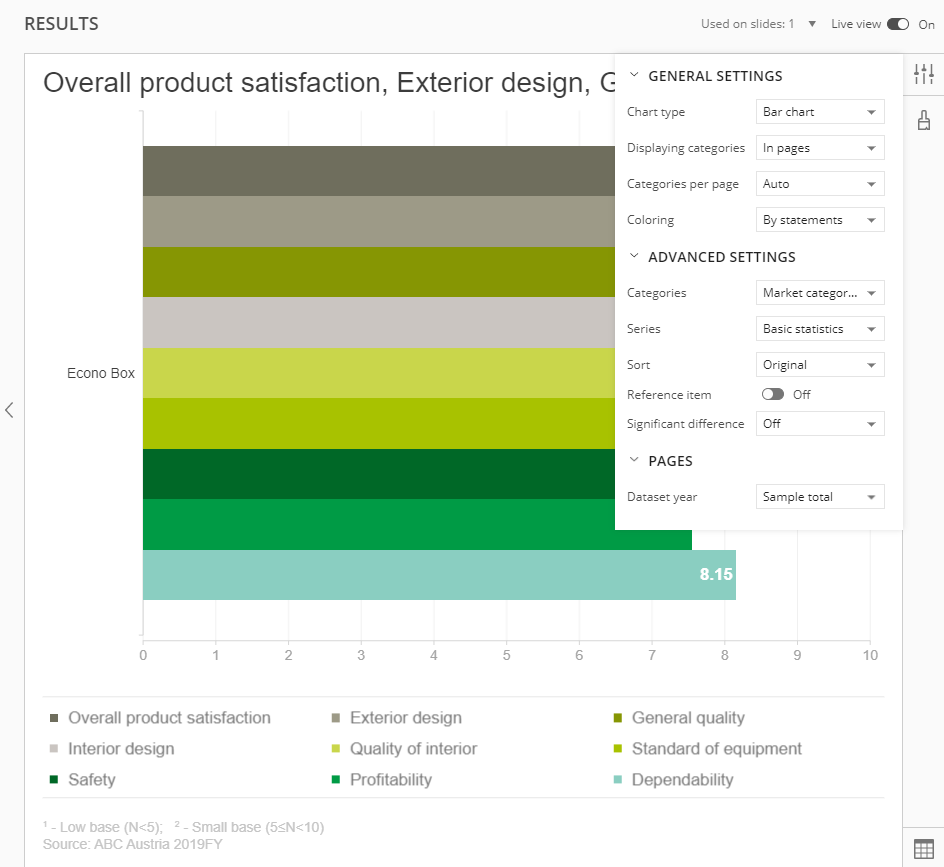This screenshot has width=944, height=867.
Task: Open the paintbrush styling icon
Action: 924,120
